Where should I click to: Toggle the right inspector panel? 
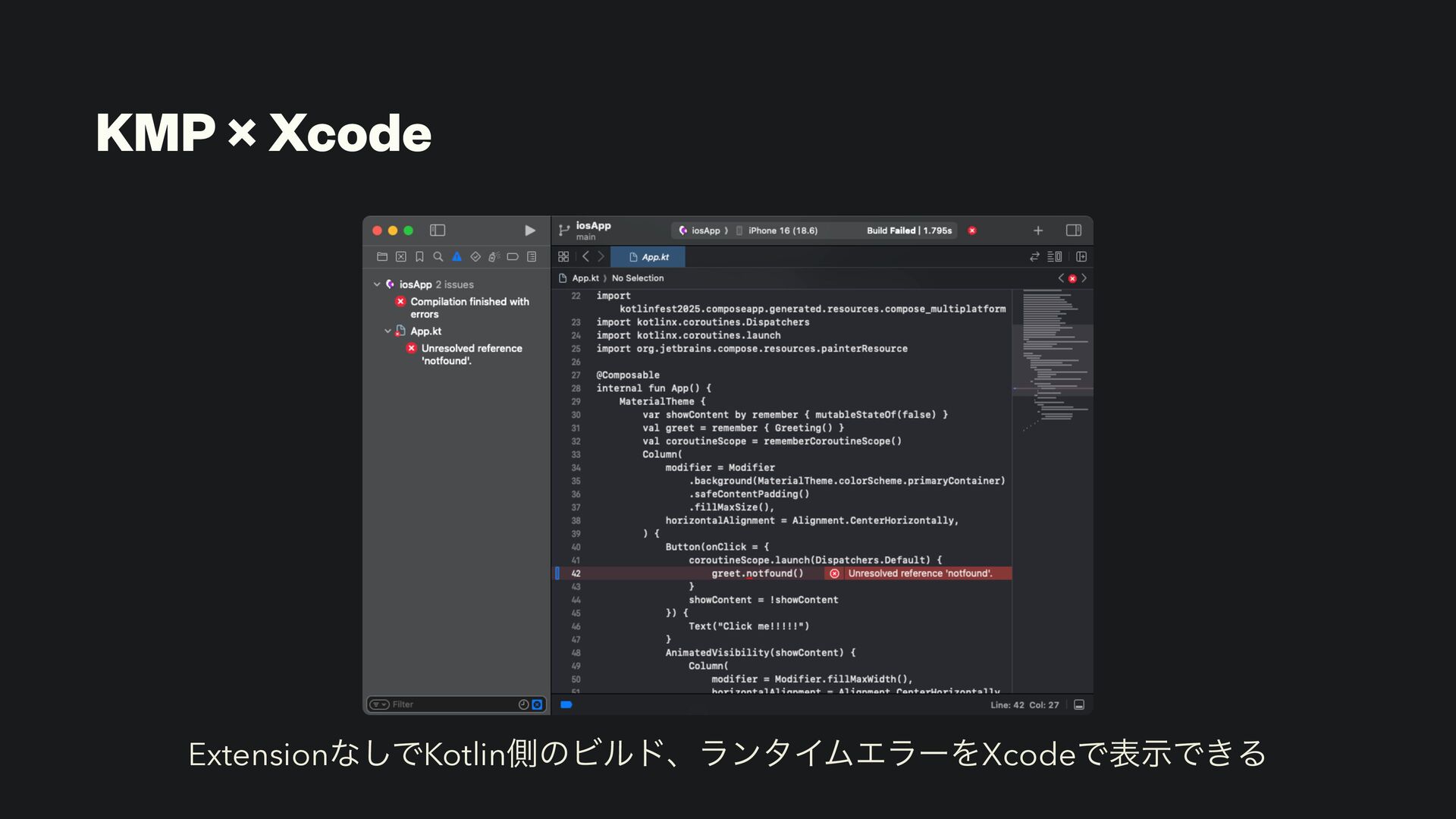(x=1073, y=231)
